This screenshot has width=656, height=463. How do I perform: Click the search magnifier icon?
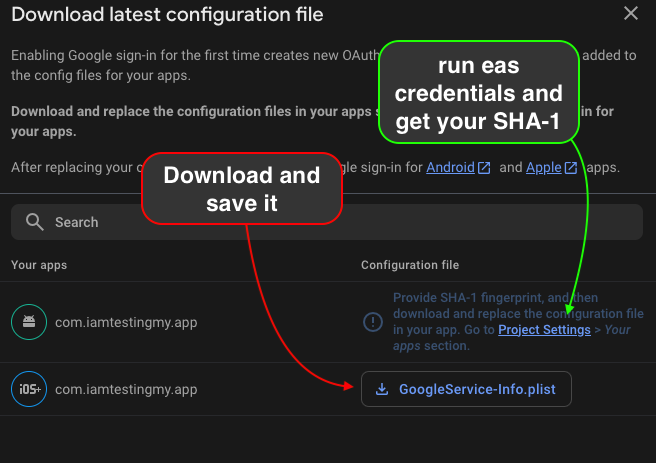[35, 222]
